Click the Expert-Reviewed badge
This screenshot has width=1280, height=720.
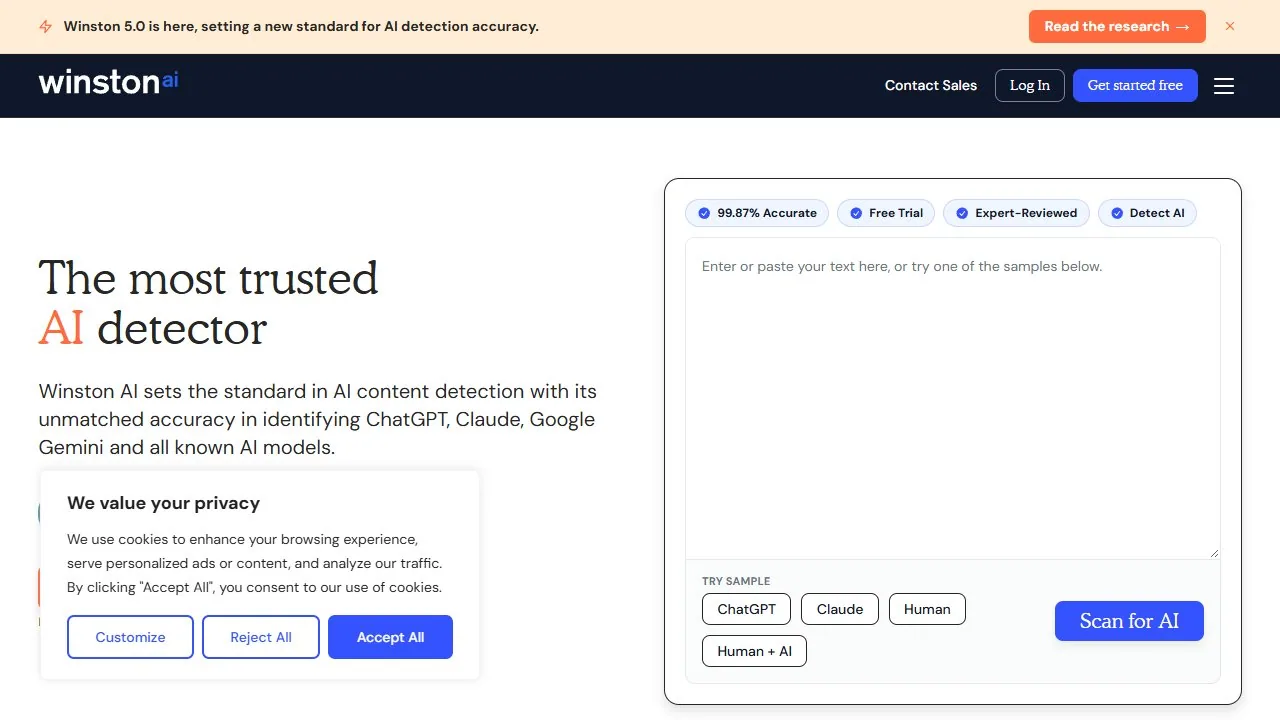1016,213
